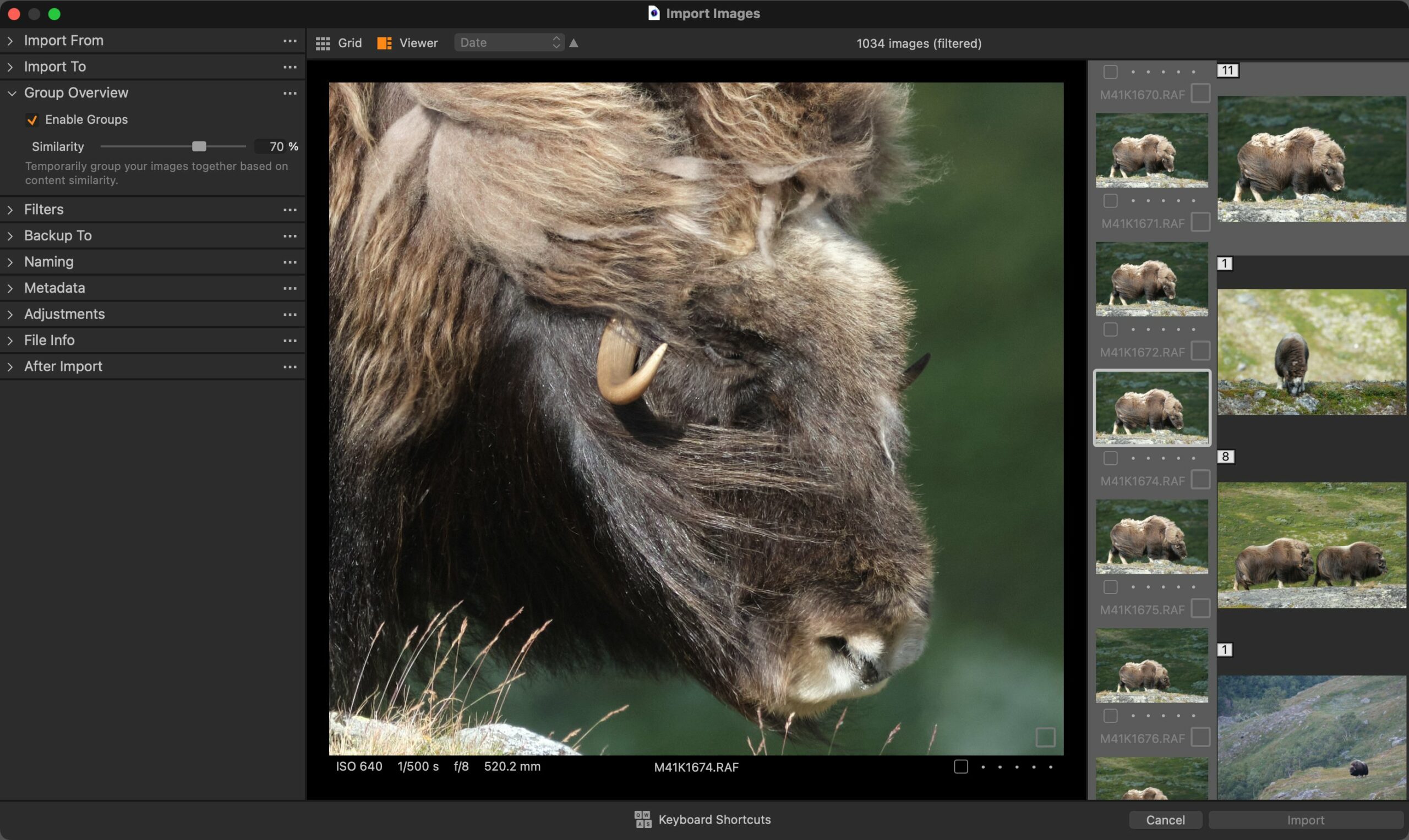Select thumbnail of M41K1675.RAF
Screen dimensions: 1409x840
coord(1151,536)
